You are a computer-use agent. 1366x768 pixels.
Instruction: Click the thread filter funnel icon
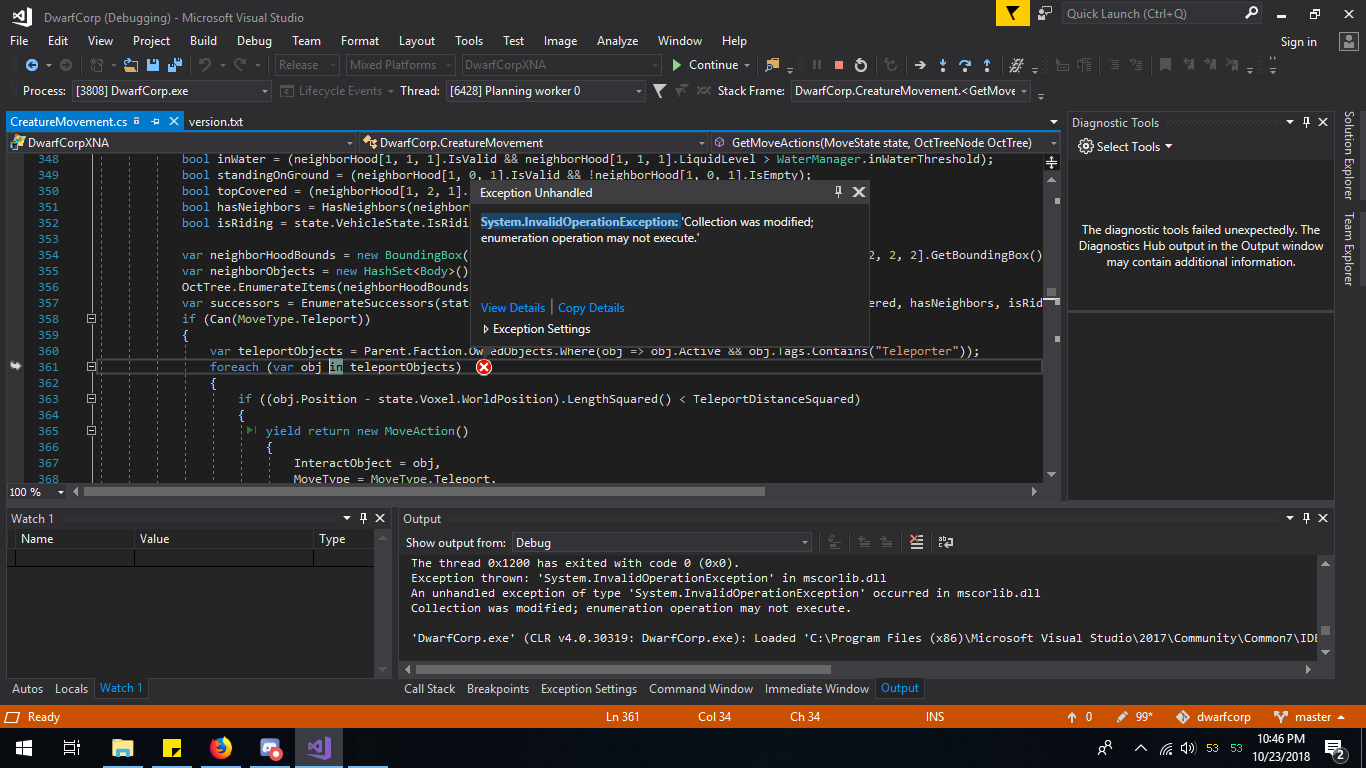point(659,91)
